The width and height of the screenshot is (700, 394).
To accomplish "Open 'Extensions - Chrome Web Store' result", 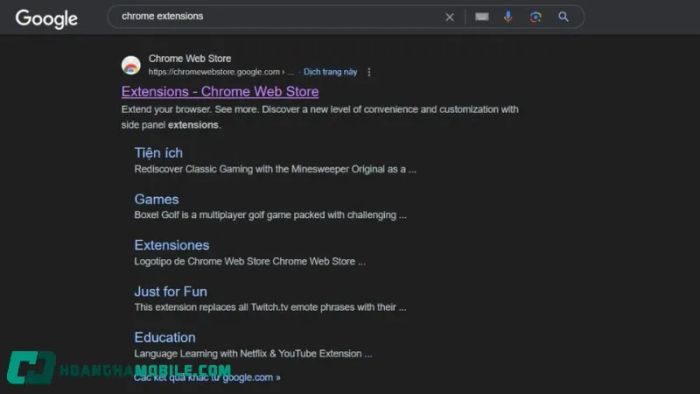I will pyautogui.click(x=220, y=91).
